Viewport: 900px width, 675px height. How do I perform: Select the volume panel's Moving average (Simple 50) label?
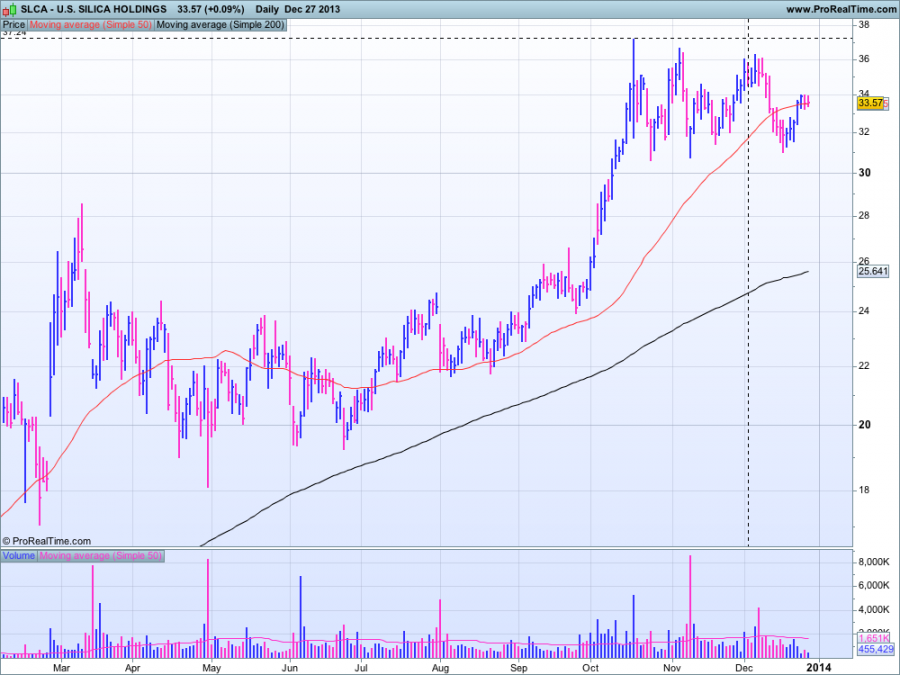[100, 556]
